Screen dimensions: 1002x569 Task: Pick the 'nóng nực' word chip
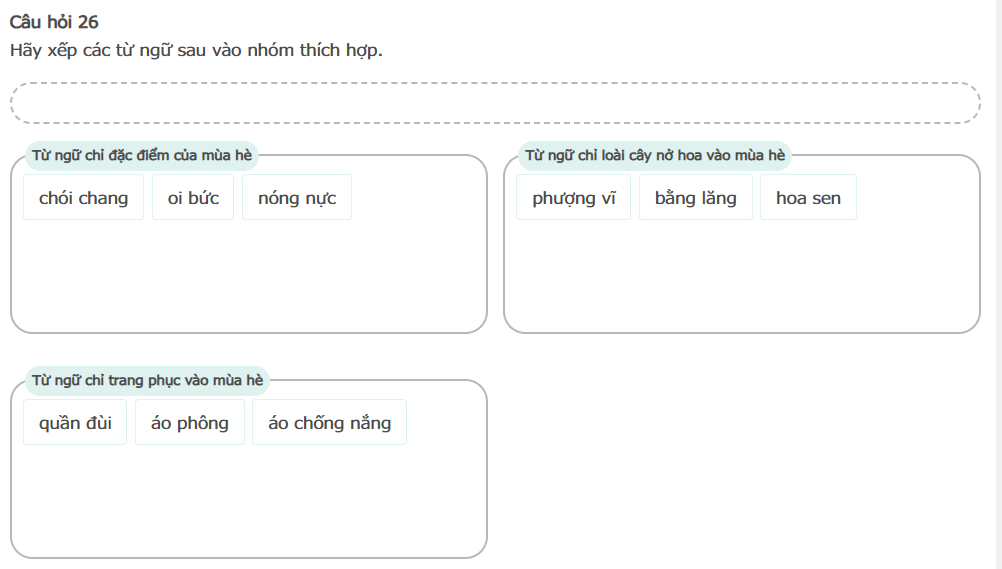pos(297,198)
